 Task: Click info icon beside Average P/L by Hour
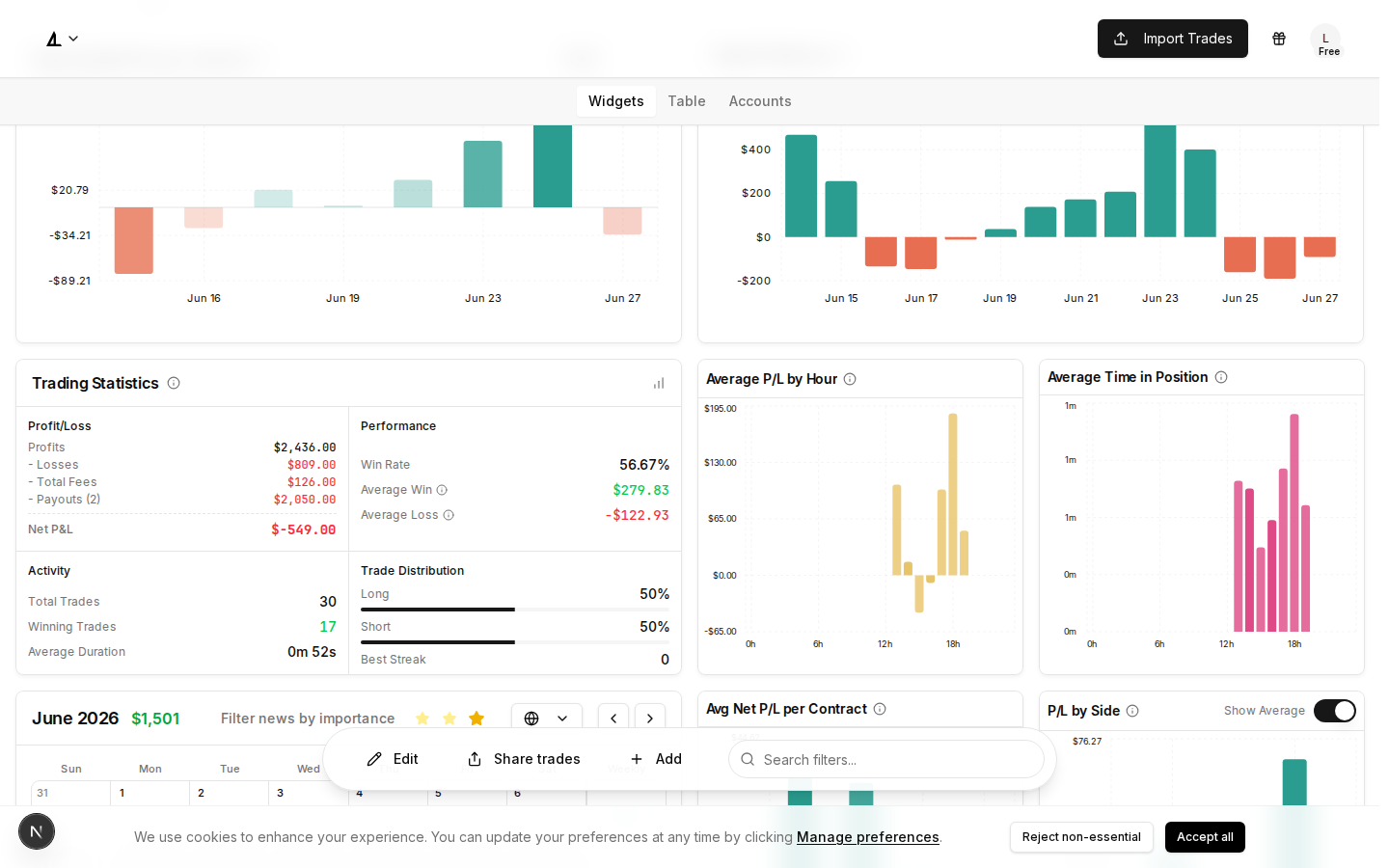[850, 379]
